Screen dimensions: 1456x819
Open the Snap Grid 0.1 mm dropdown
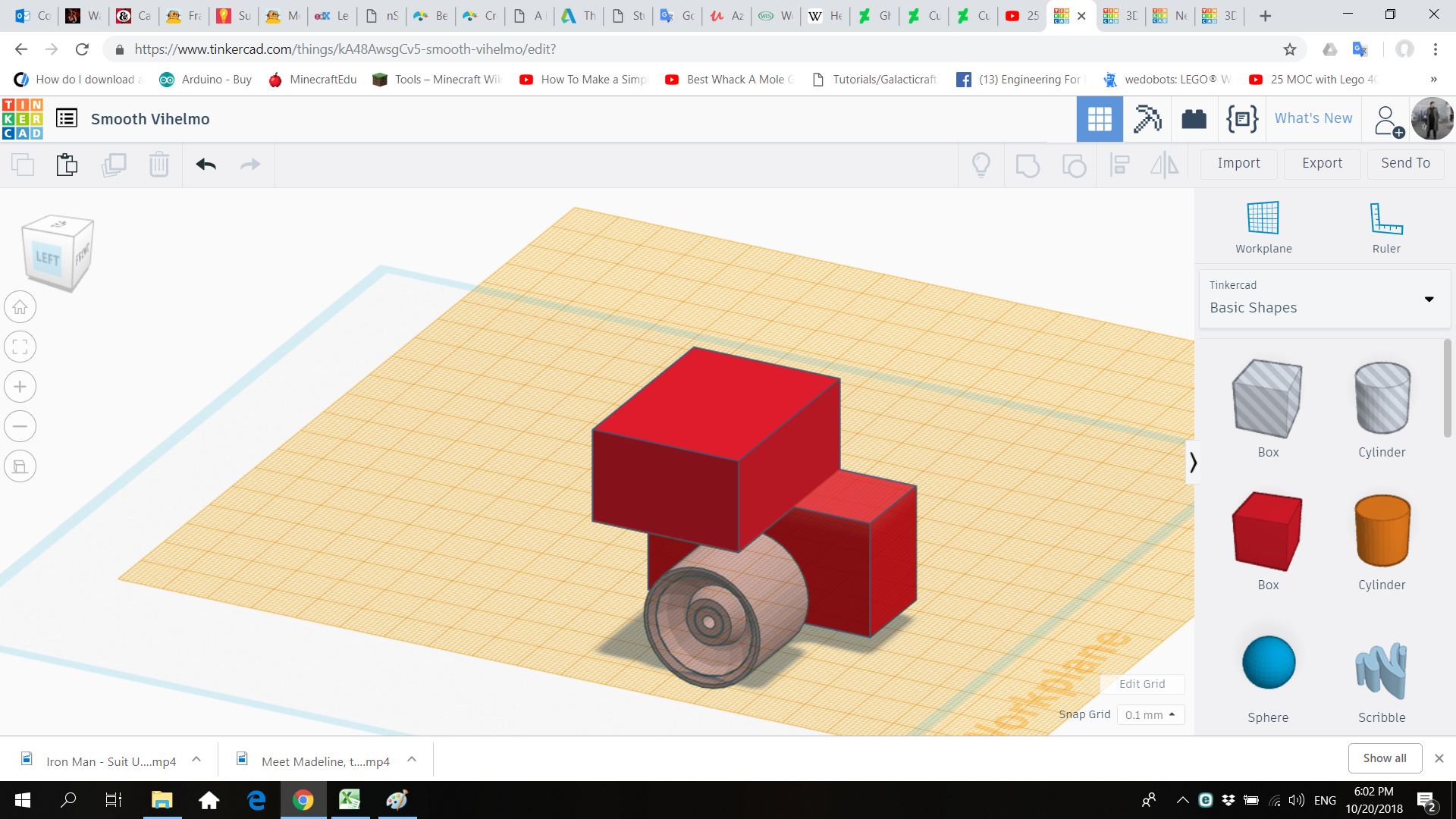coord(1150,714)
